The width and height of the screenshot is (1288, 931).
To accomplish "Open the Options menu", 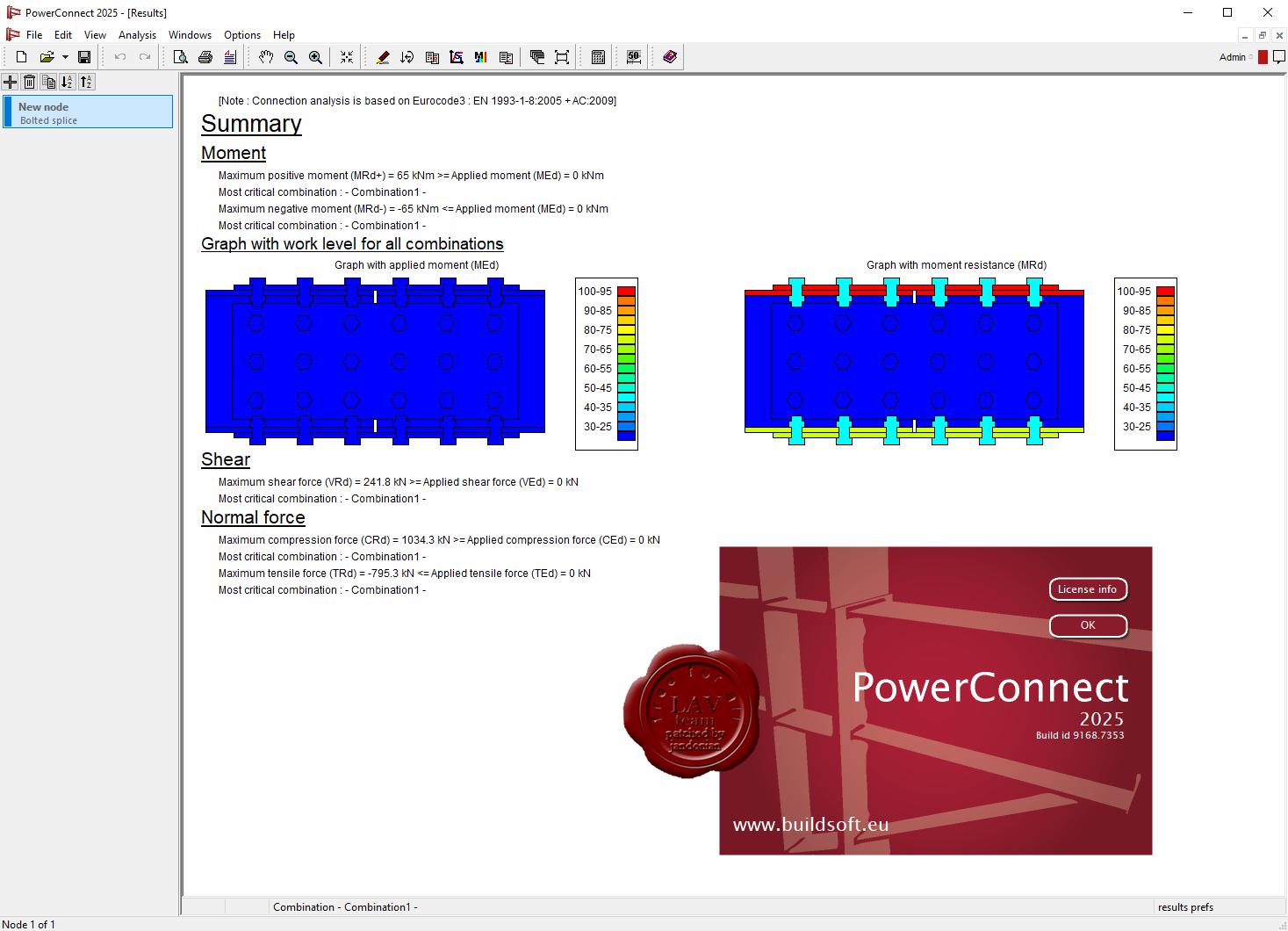I will [242, 35].
